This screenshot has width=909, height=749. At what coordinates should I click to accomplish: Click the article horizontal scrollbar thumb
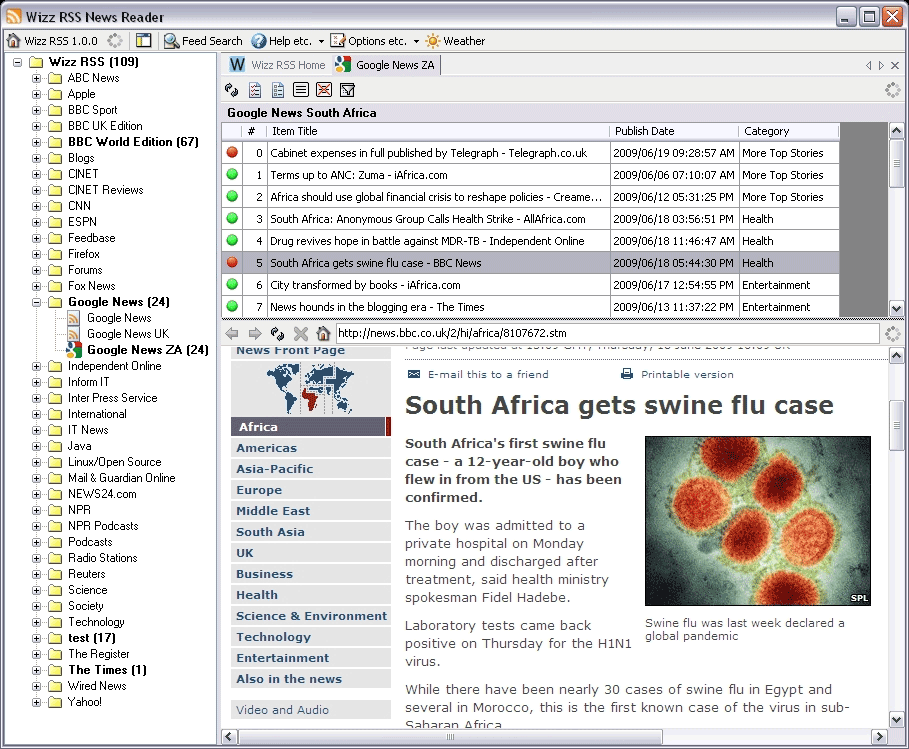point(450,737)
